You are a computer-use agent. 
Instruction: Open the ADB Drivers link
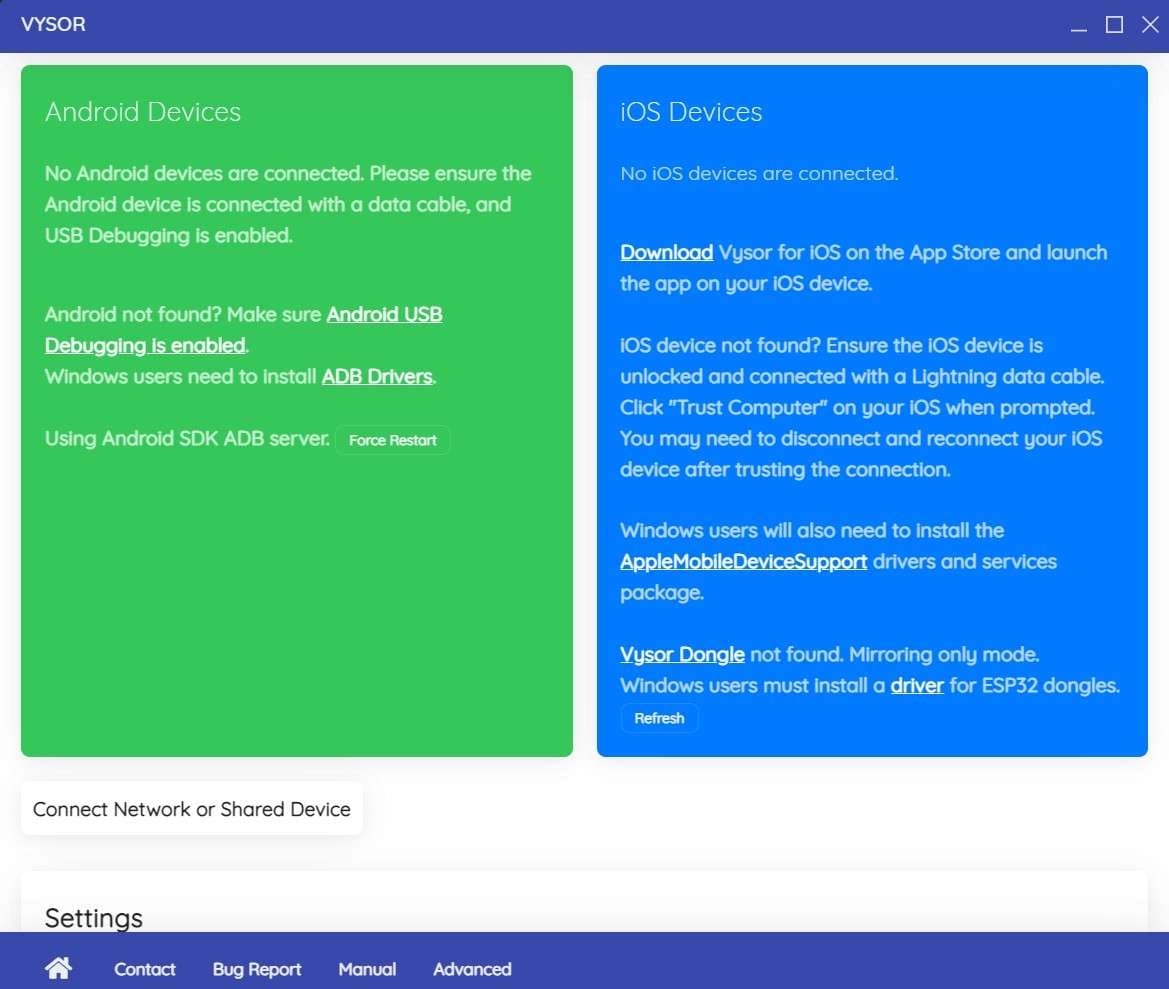tap(377, 376)
